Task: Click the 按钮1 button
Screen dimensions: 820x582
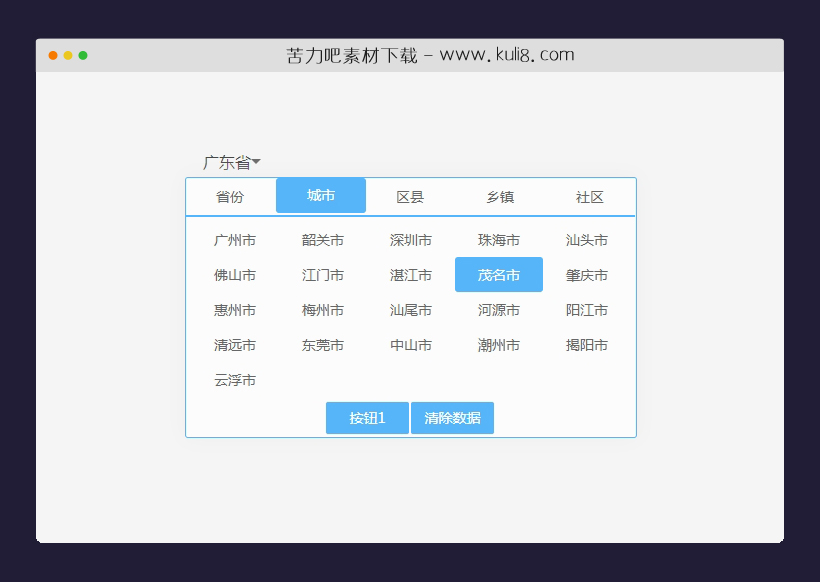Action: (367, 417)
